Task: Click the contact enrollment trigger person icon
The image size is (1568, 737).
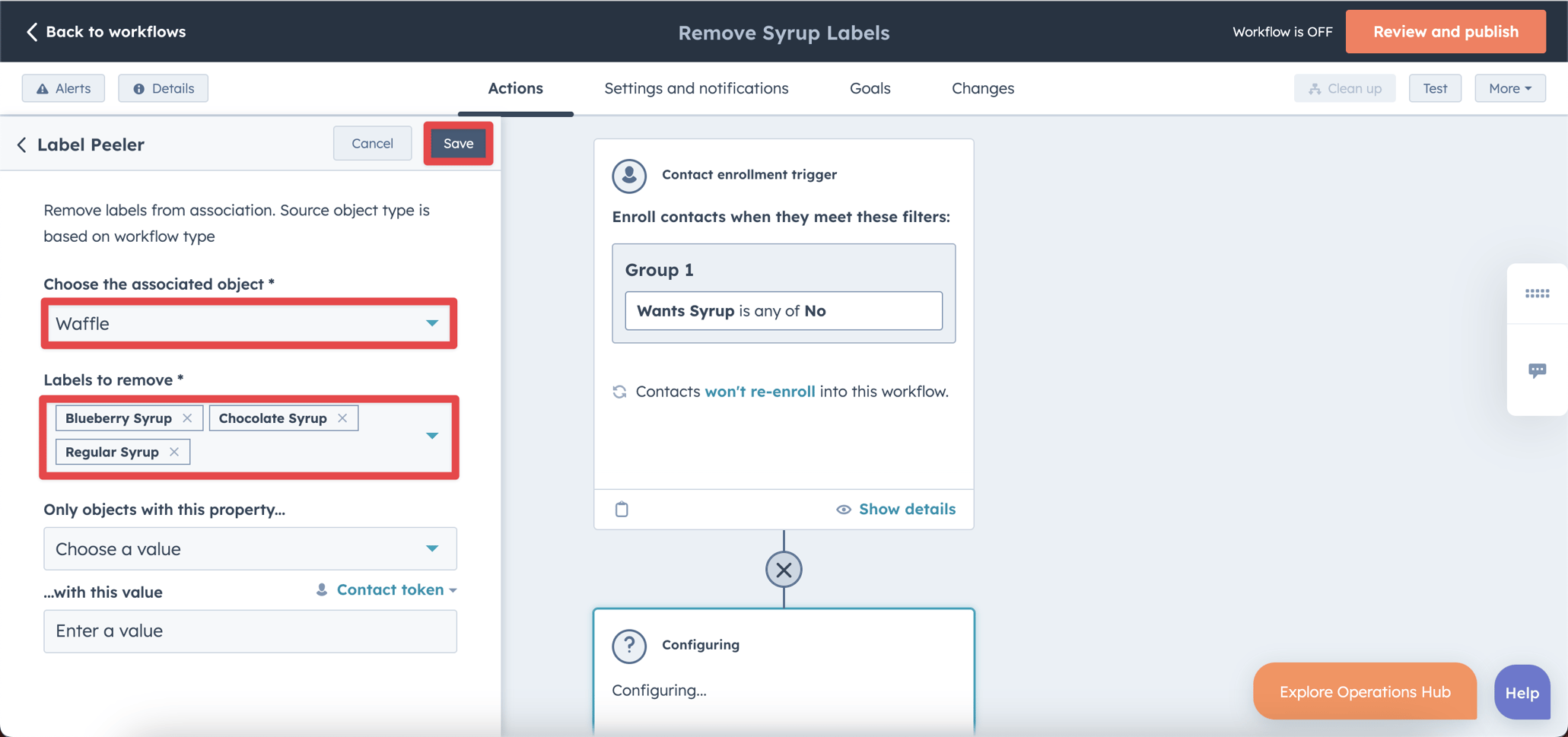Action: [629, 176]
